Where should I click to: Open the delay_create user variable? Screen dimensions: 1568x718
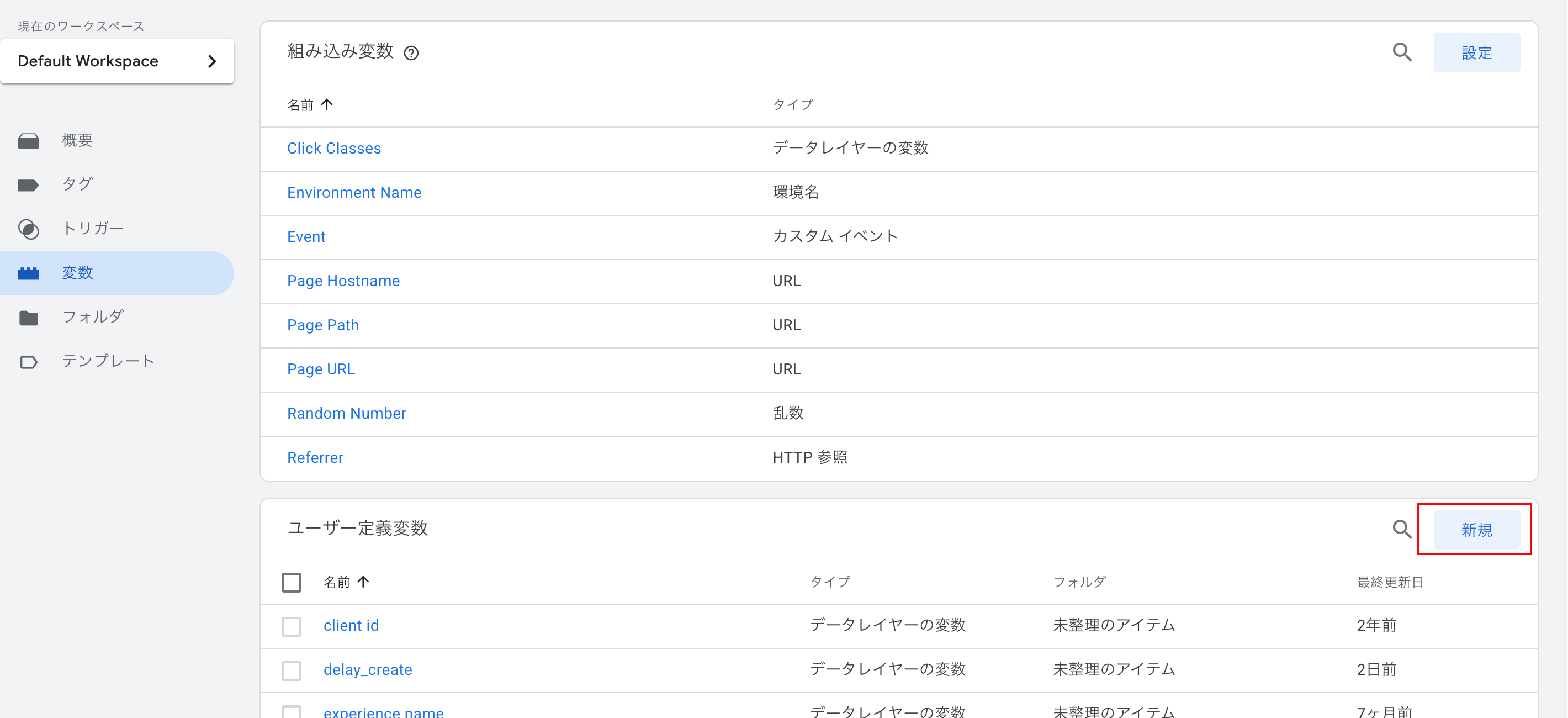coord(368,670)
